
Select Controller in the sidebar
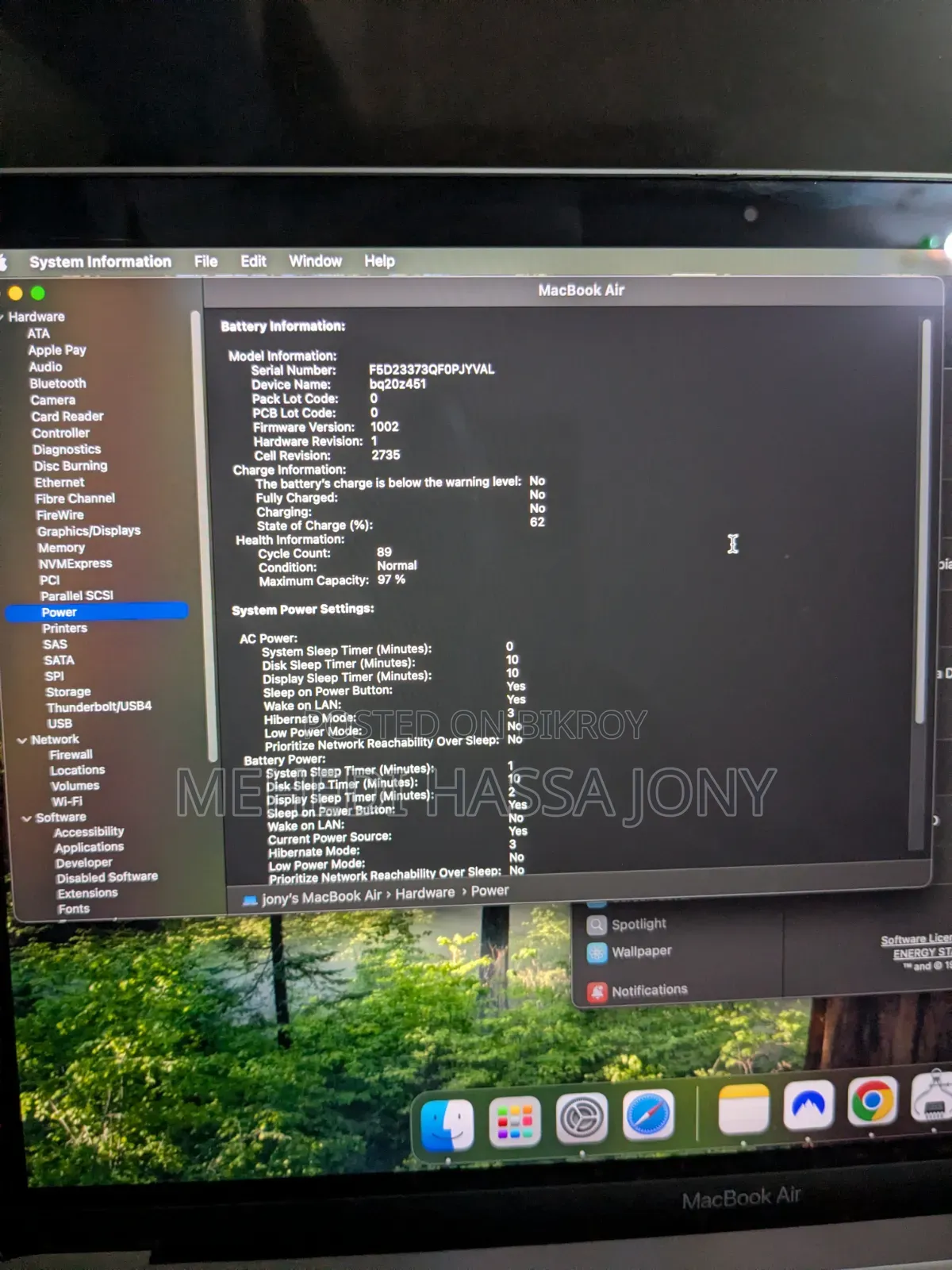(61, 433)
